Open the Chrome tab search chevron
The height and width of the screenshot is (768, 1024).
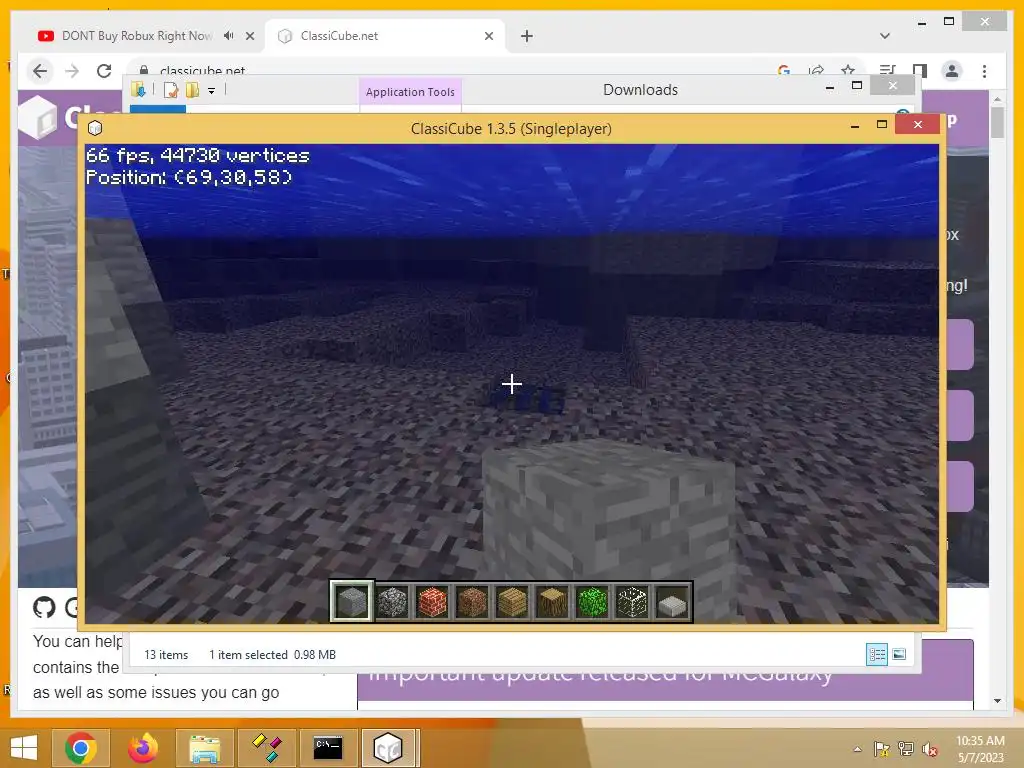885,36
